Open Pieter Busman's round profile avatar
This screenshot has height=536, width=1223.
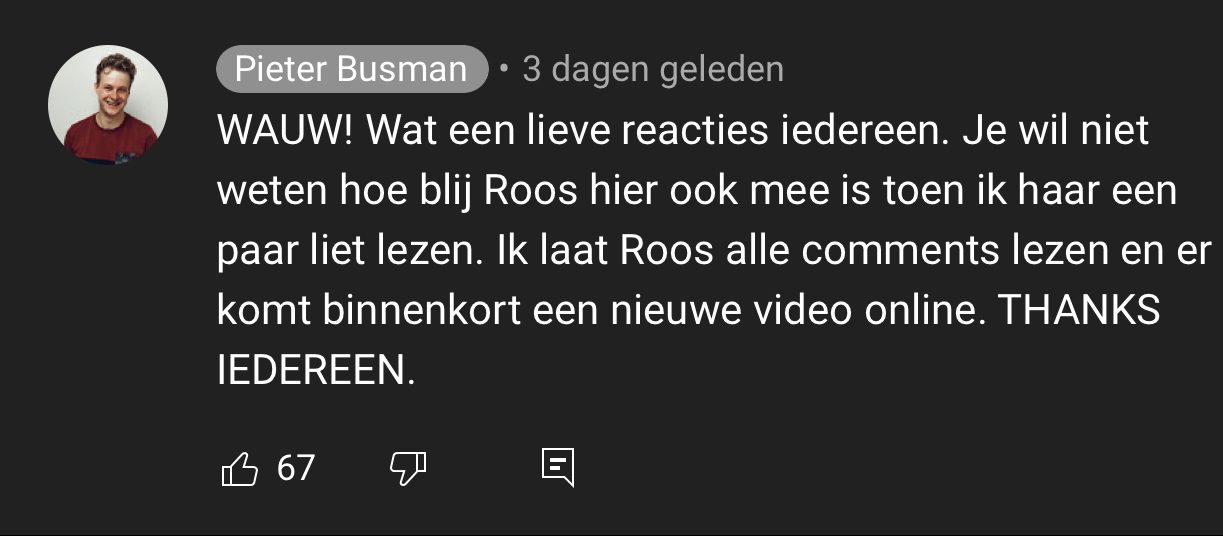[108, 104]
